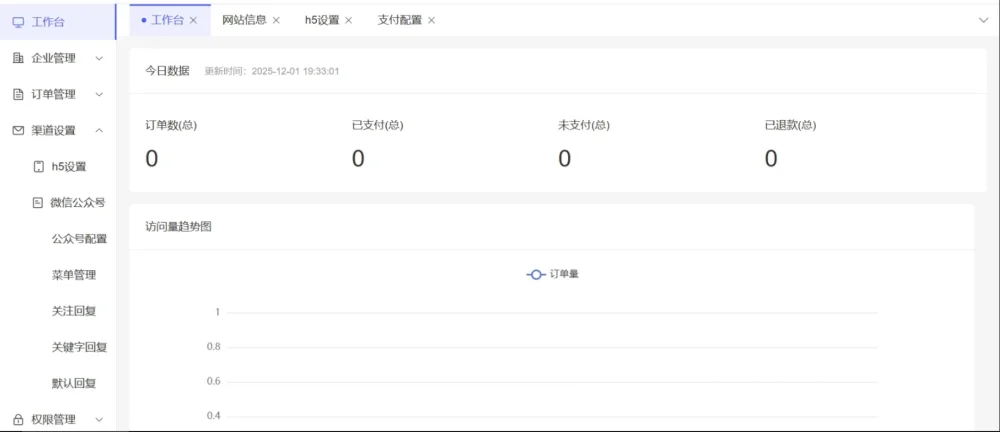Close the 工作台 tab
1000x432 pixels.
tap(193, 20)
